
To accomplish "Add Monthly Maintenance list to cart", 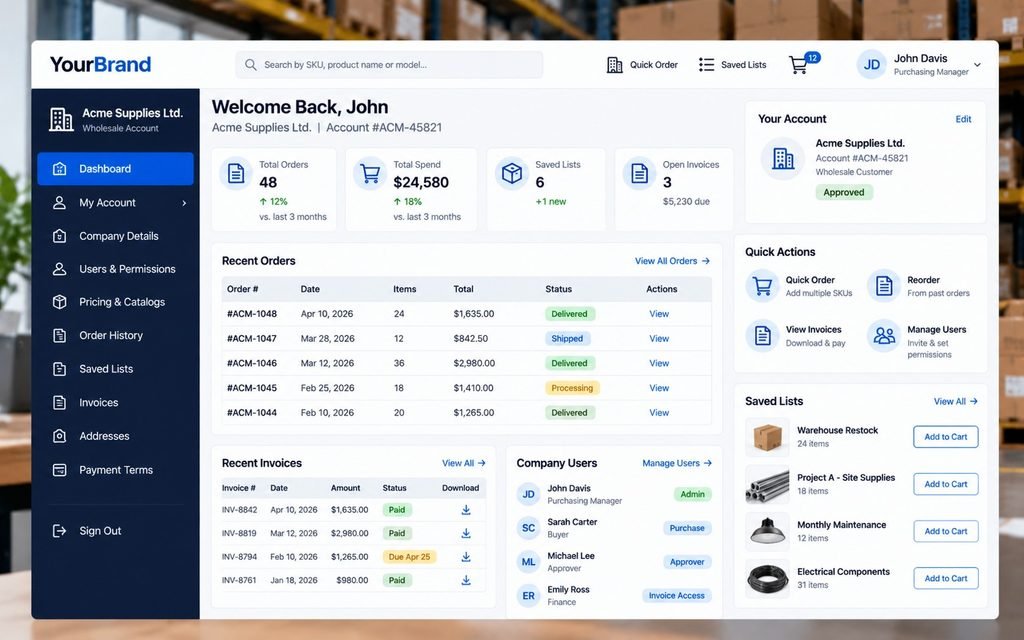I will [946, 531].
